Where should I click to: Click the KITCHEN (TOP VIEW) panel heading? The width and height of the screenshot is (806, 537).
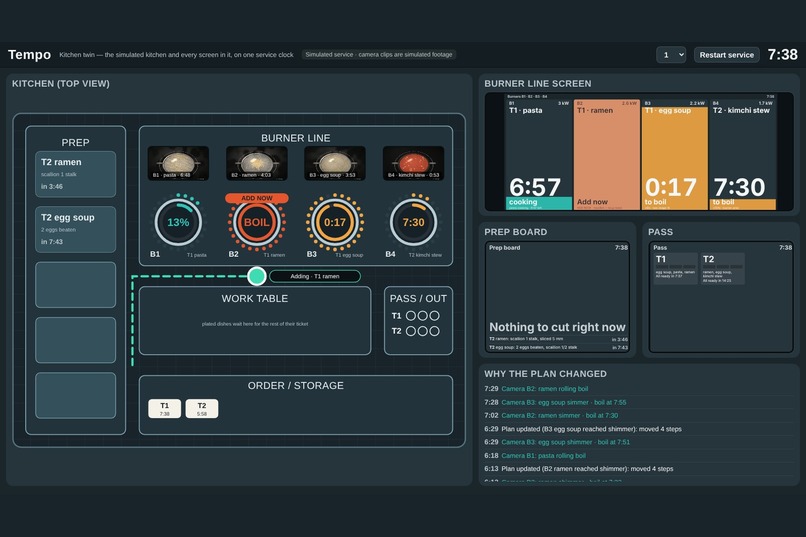61,84
